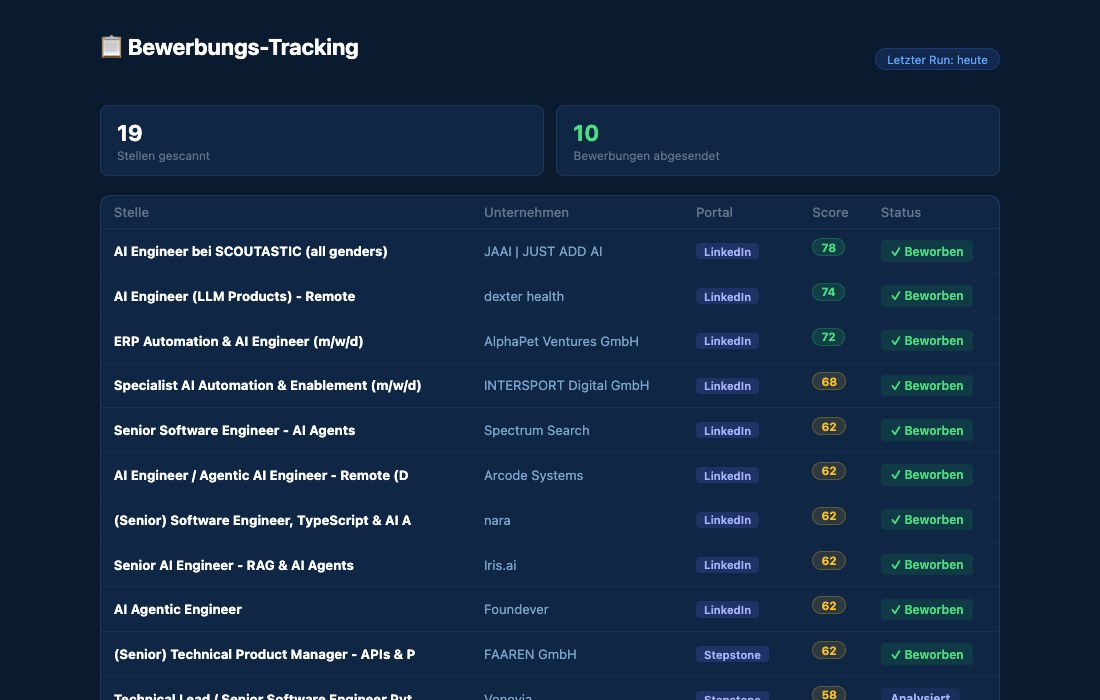Viewport: 1100px width, 700px height.
Task: Select (Senior) Technical Product Manager title
Action: (x=264, y=654)
